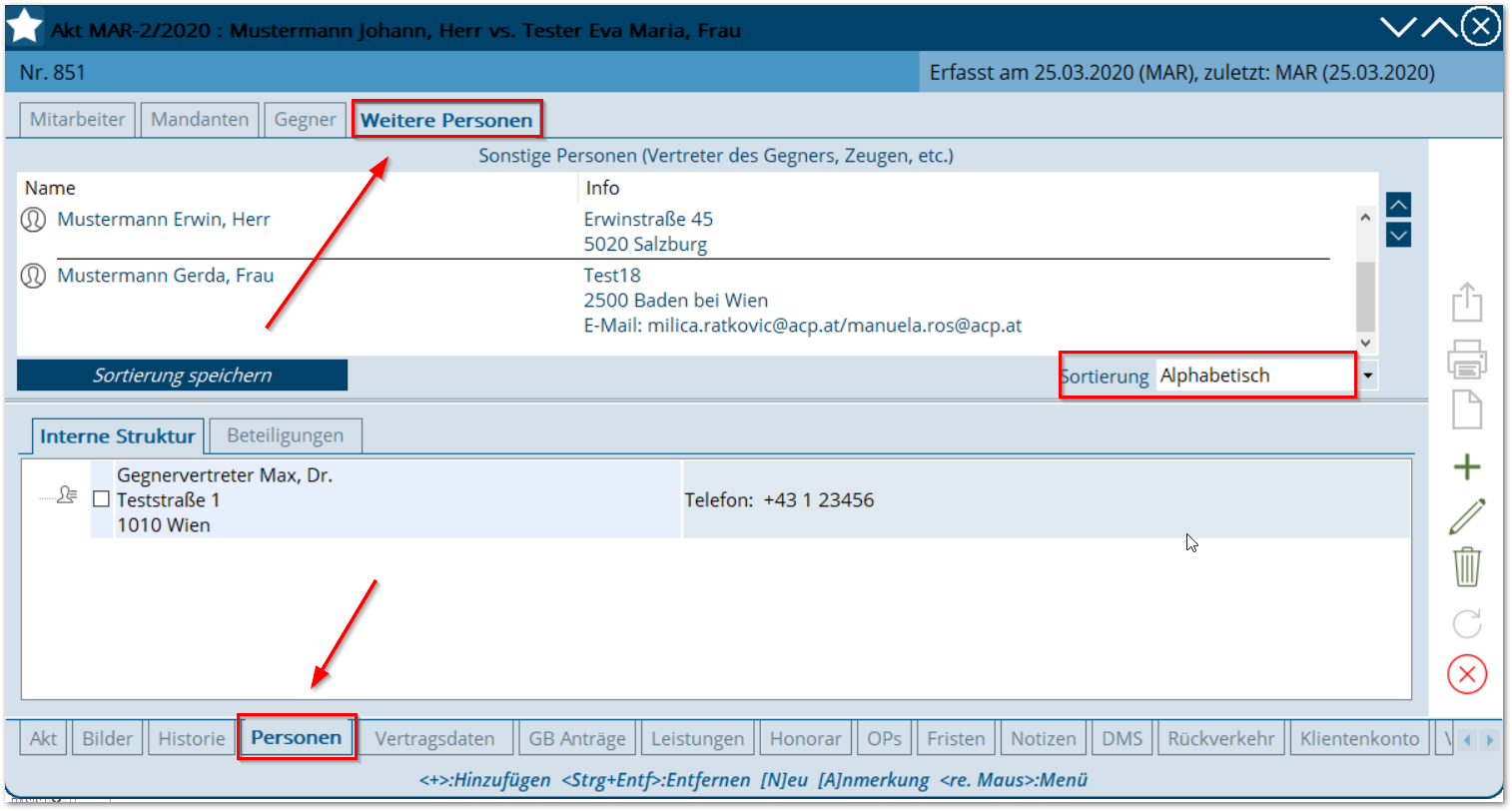The height and width of the screenshot is (811, 1512).
Task: Click the share/export icon in right toolbar
Action: [1466, 302]
